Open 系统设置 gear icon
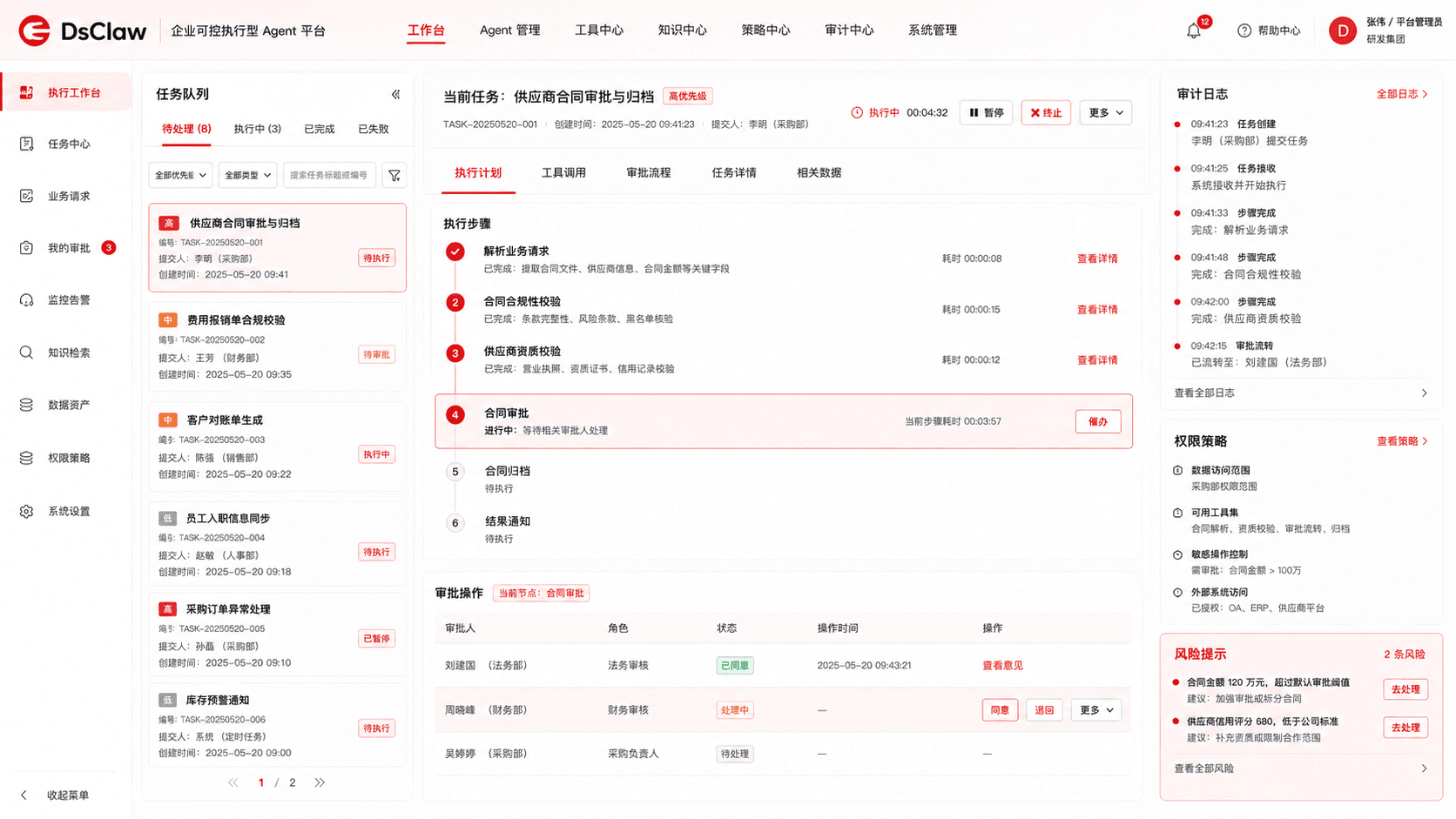Screen dimensions: 1456x819 point(26,512)
